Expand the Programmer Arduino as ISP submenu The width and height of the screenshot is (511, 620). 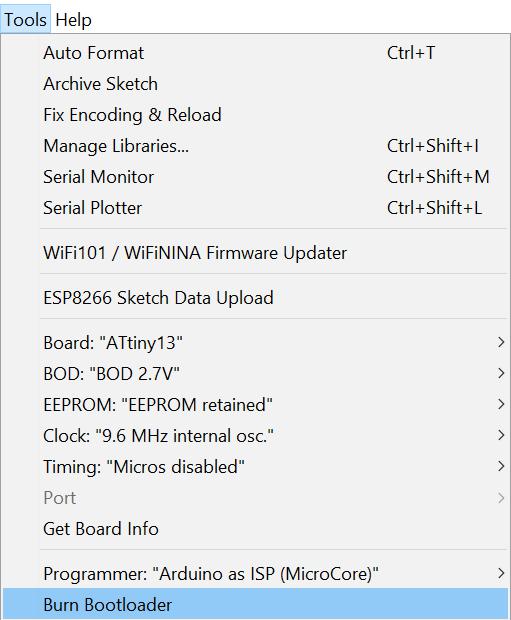tap(256, 573)
